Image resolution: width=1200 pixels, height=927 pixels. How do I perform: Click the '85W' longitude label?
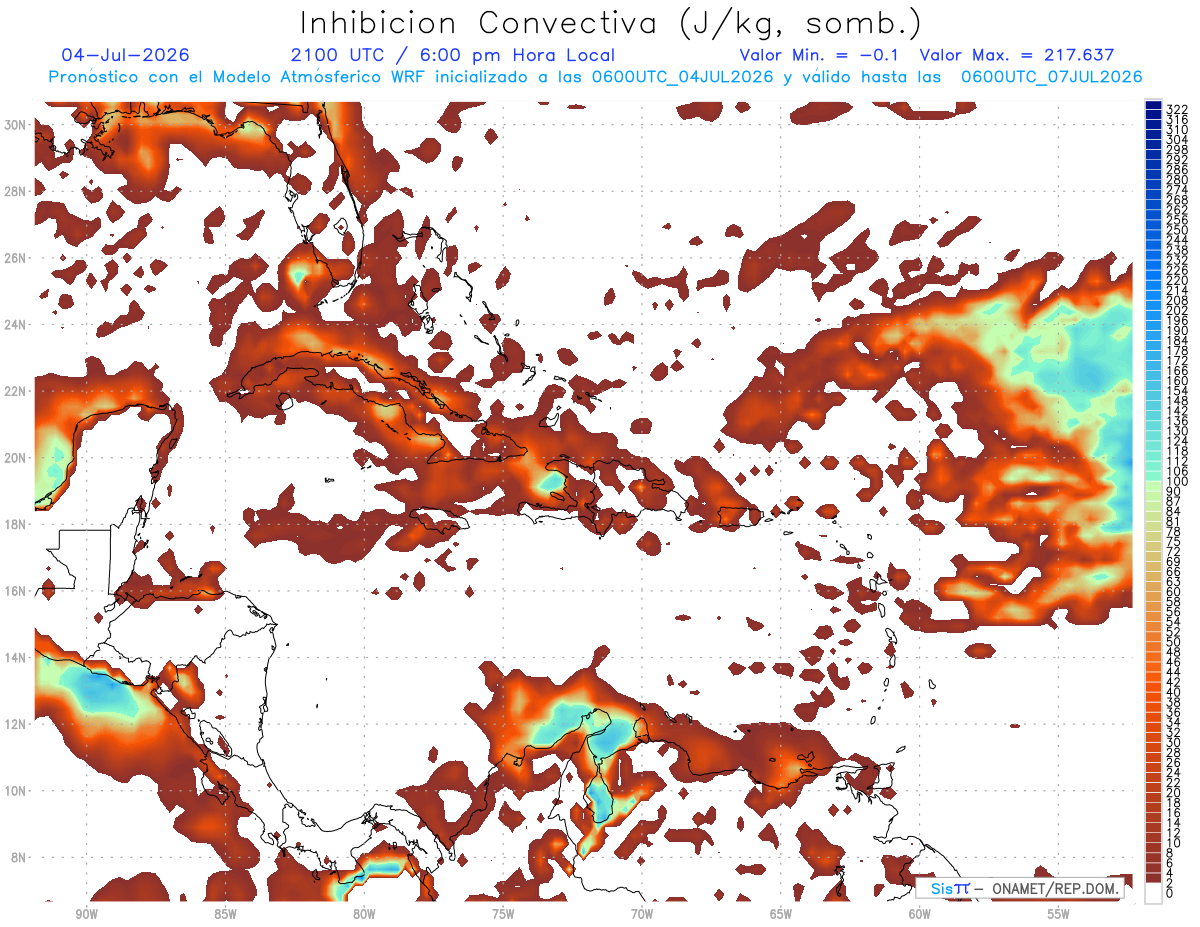[225, 914]
